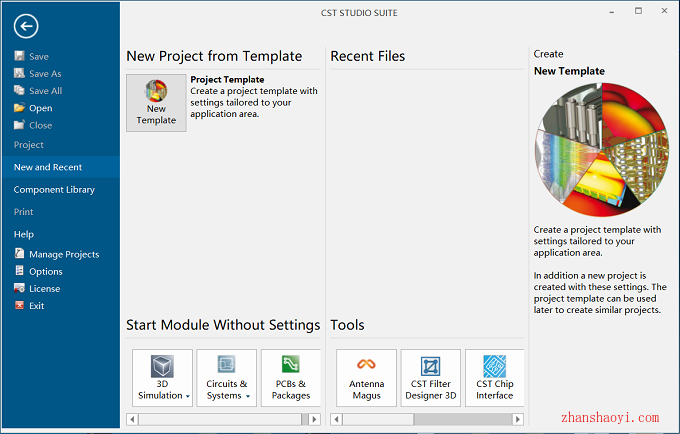This screenshot has width=680, height=434.
Task: Select the Print menu item
Action: pos(23,212)
